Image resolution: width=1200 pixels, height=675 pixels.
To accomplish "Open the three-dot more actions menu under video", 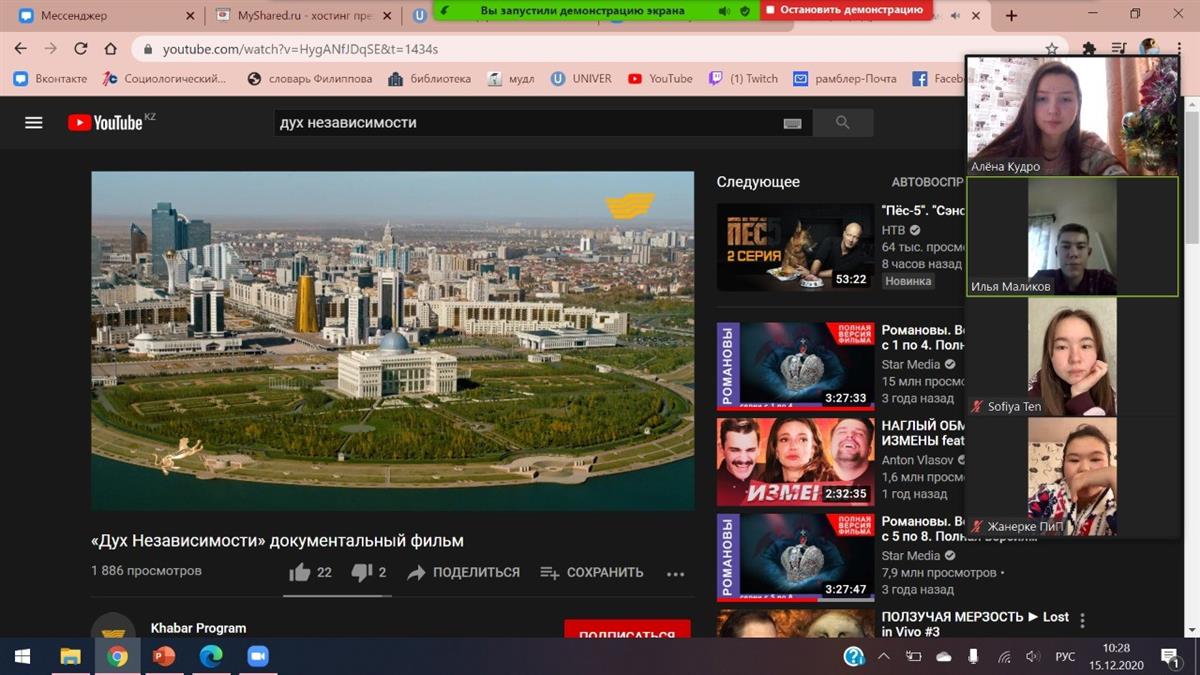I will coord(676,573).
